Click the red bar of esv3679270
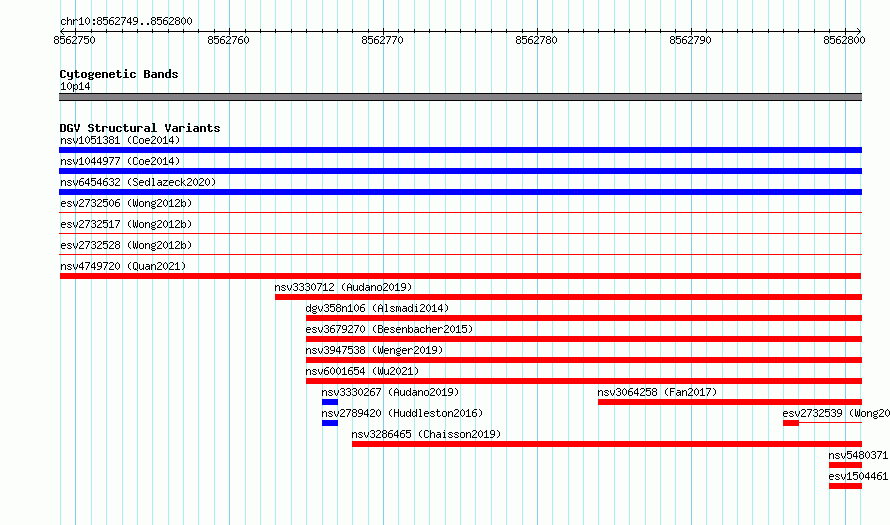The width and height of the screenshot is (890, 525). tap(583, 339)
